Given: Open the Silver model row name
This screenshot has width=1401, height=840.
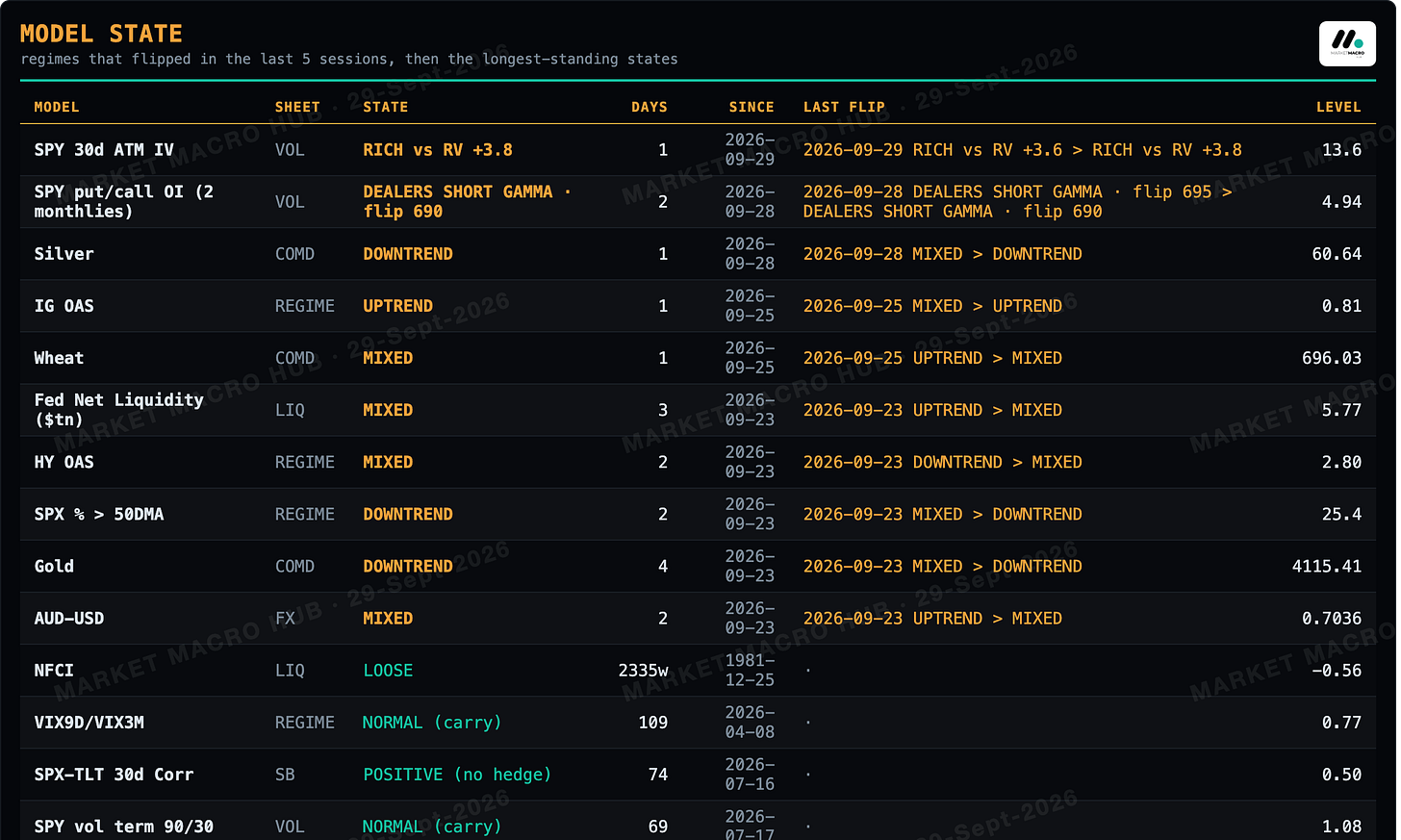Looking at the screenshot, I should [x=64, y=254].
